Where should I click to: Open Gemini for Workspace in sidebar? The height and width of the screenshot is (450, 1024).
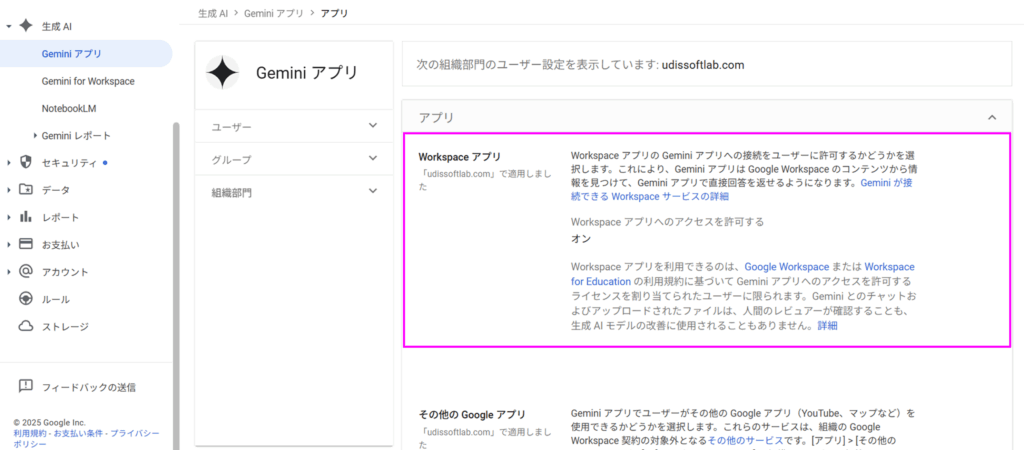tap(88, 81)
